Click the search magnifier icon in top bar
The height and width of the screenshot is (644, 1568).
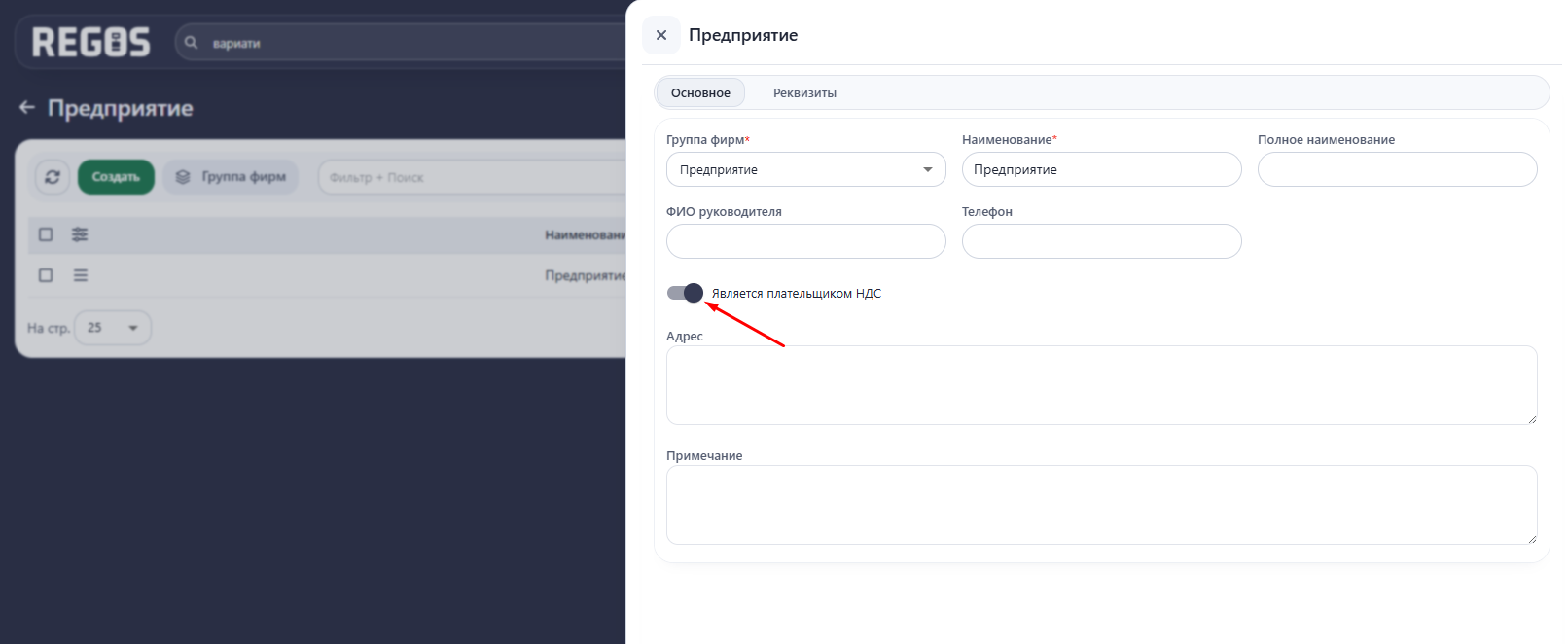tap(192, 43)
